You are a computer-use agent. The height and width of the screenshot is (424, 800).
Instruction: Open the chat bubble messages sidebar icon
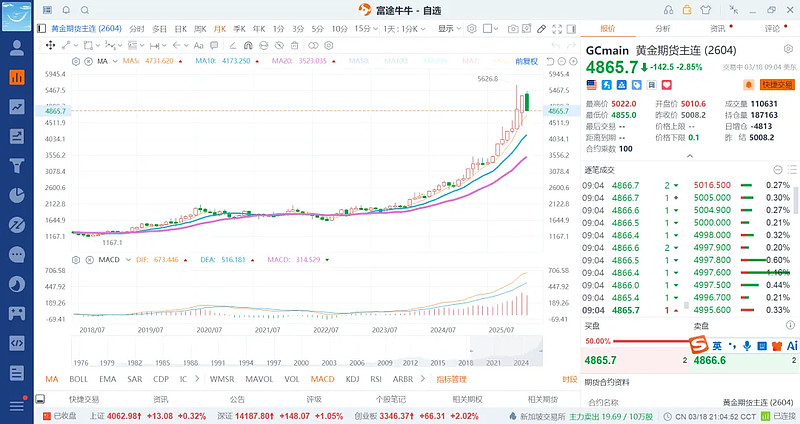click(17, 254)
